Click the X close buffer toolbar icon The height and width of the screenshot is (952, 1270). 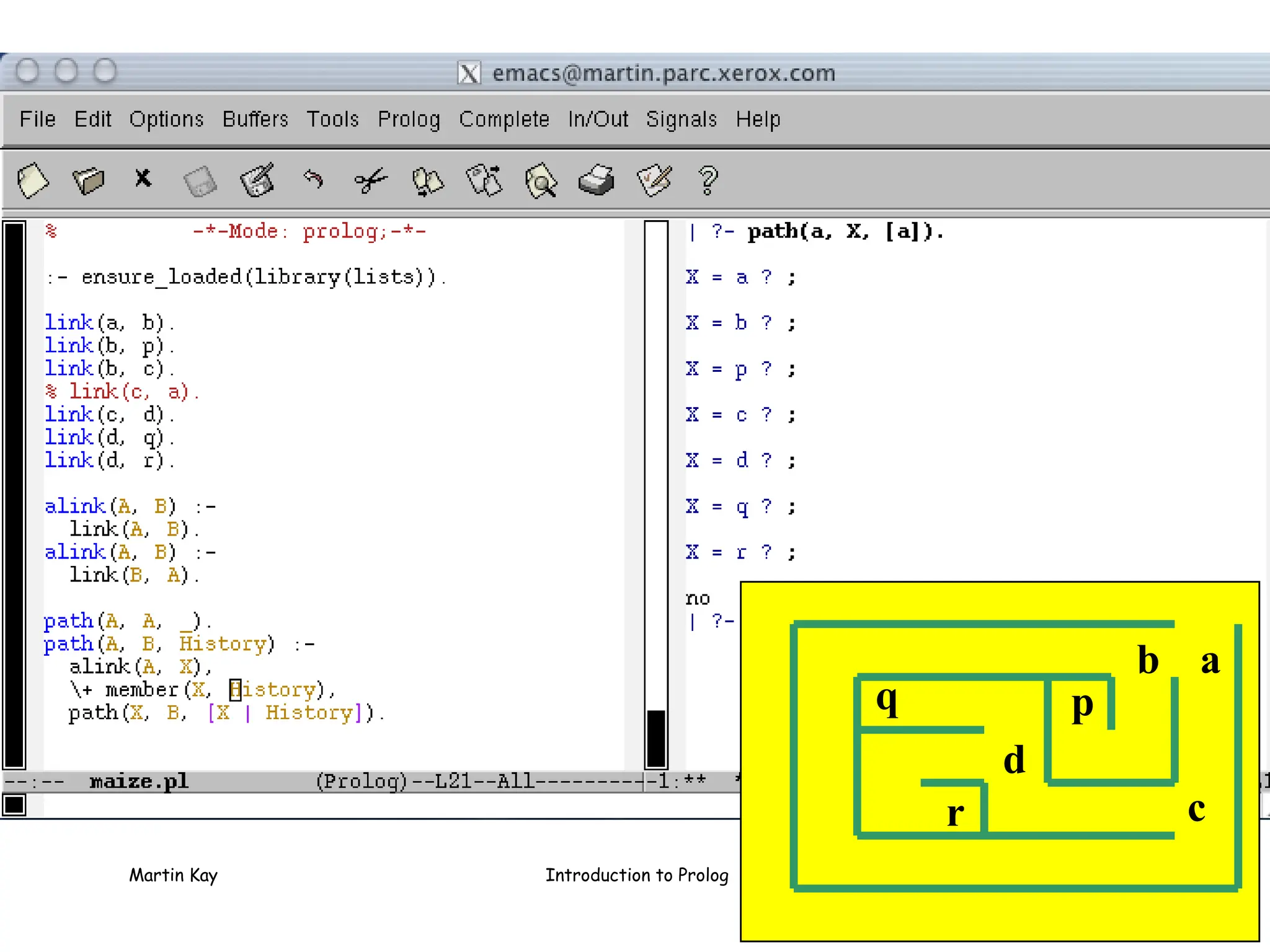tap(143, 178)
